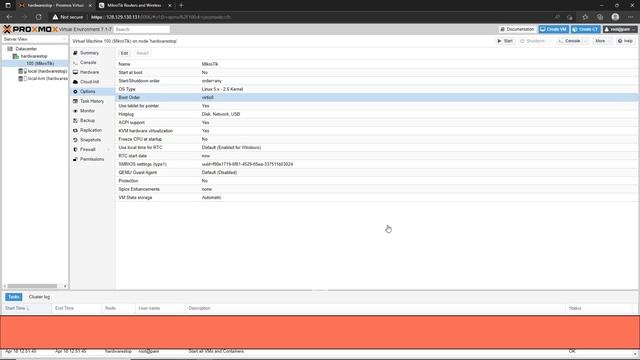Image resolution: width=640 pixels, height=360 pixels.
Task: Switch to the Tasks tab
Action: coord(13,297)
